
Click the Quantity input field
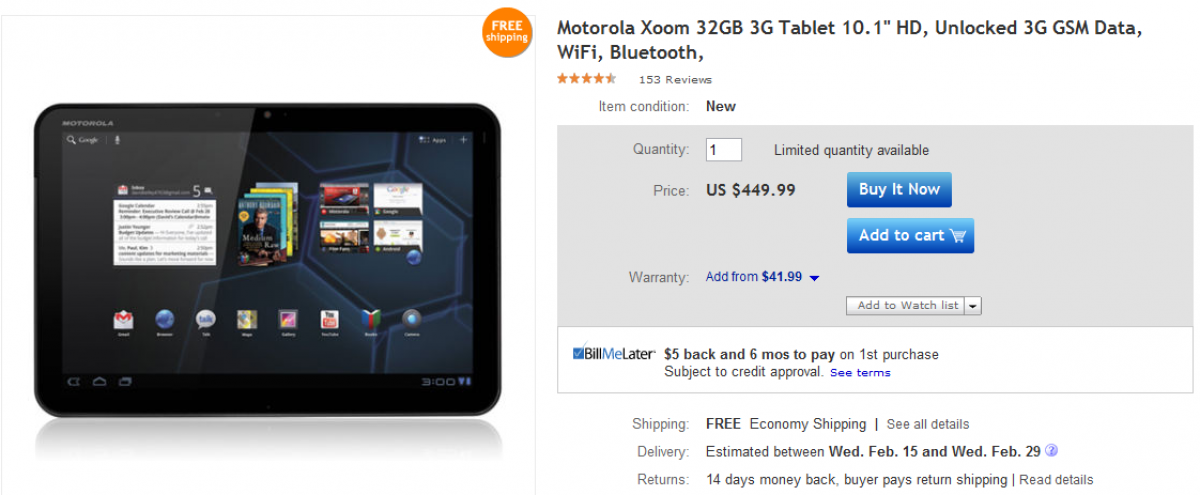coord(723,150)
